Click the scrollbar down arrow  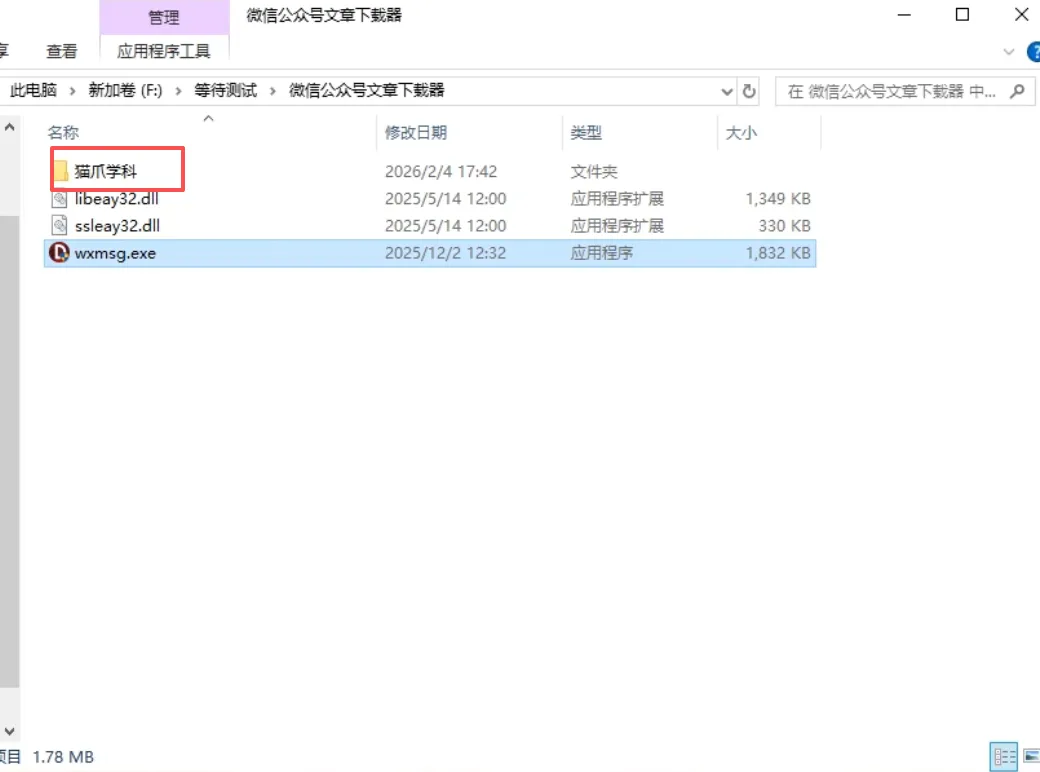pyautogui.click(x=9, y=731)
